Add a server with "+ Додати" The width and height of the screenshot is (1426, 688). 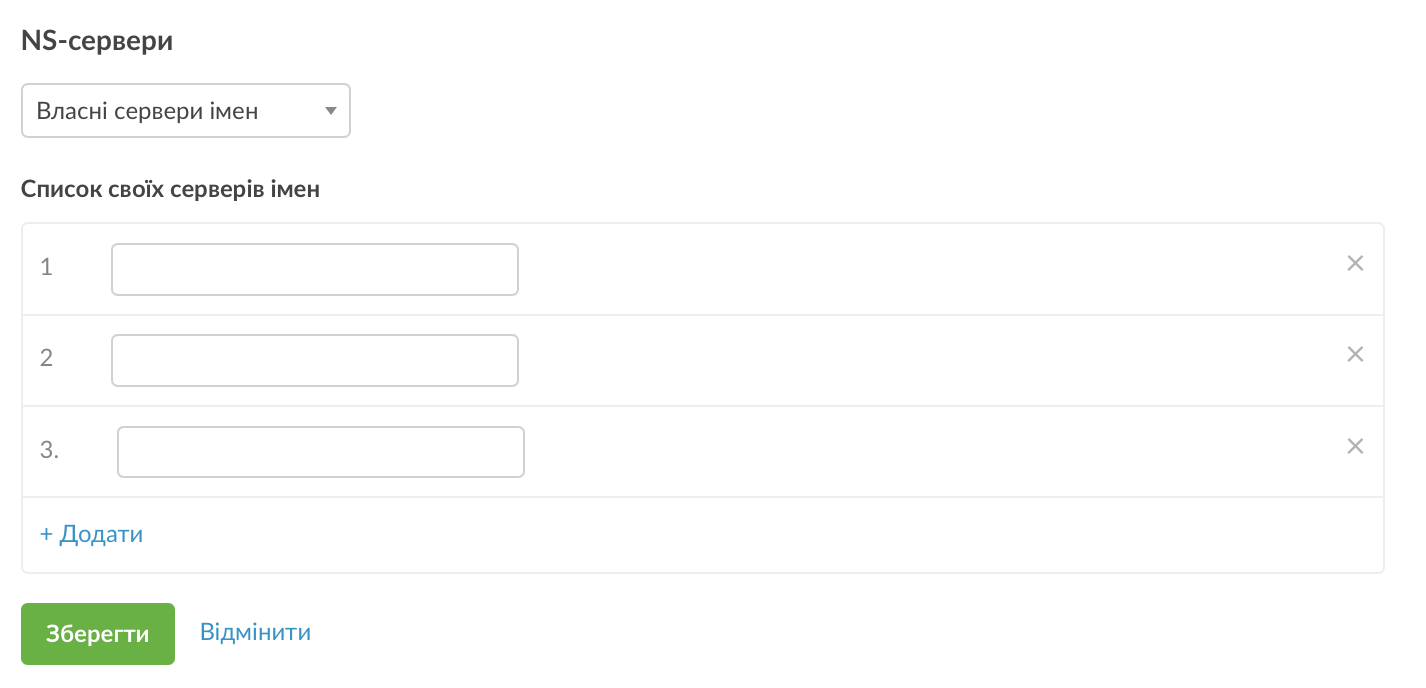[x=91, y=534]
